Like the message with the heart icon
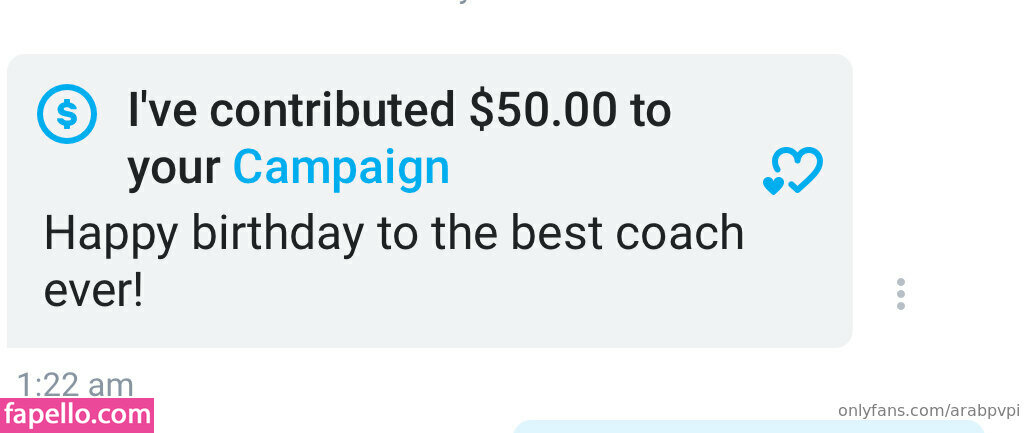The image size is (1033, 433). [x=793, y=171]
